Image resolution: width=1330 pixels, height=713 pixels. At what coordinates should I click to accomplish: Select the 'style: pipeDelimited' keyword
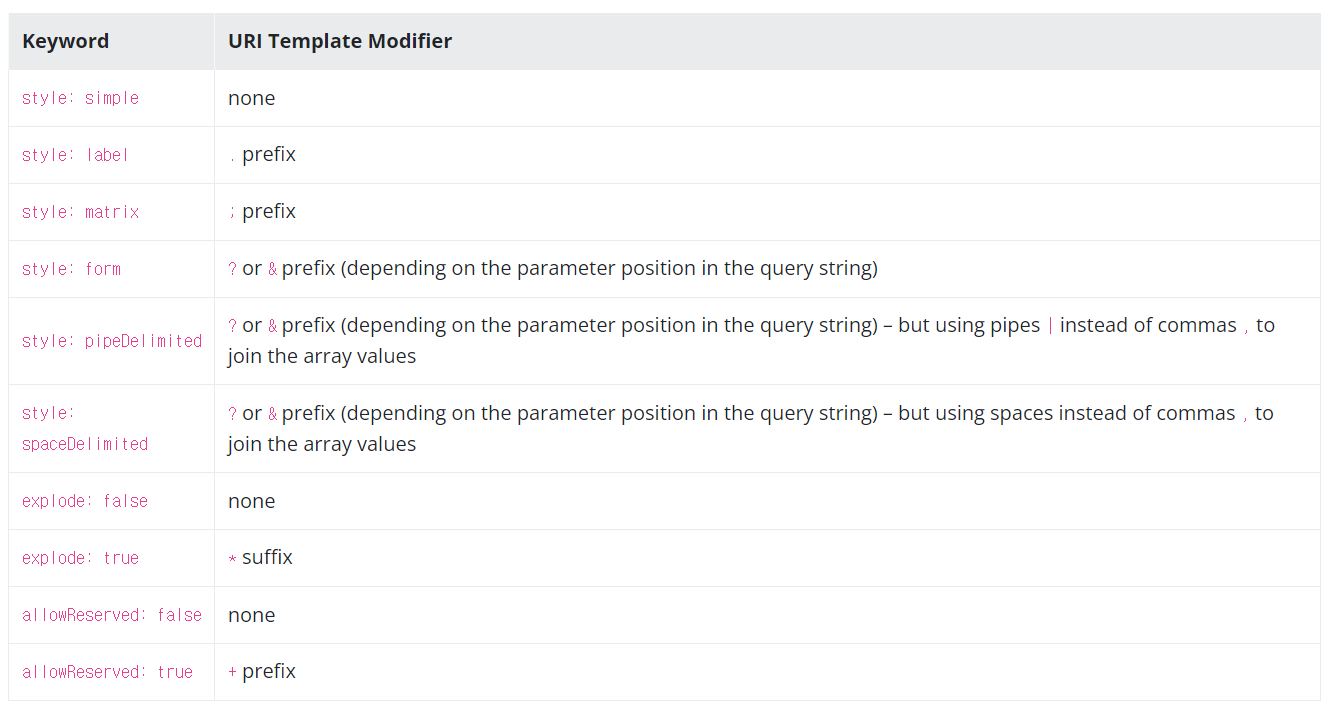point(112,341)
